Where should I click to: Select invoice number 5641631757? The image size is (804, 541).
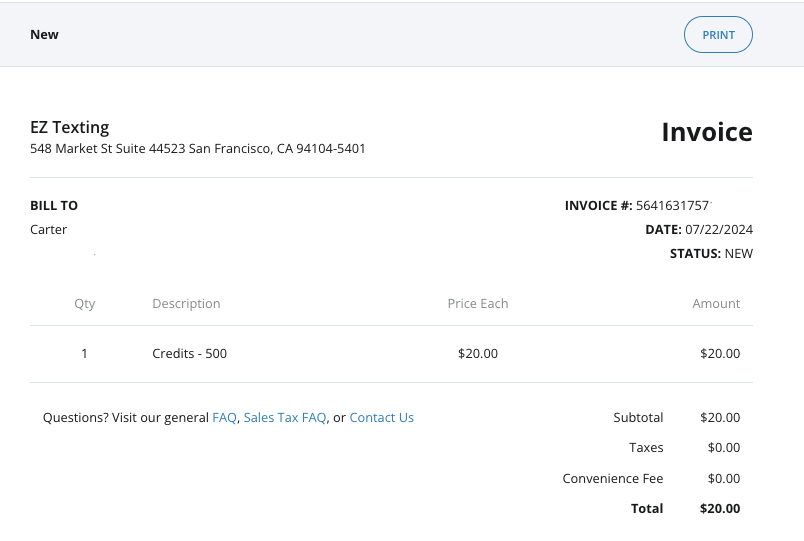(672, 206)
